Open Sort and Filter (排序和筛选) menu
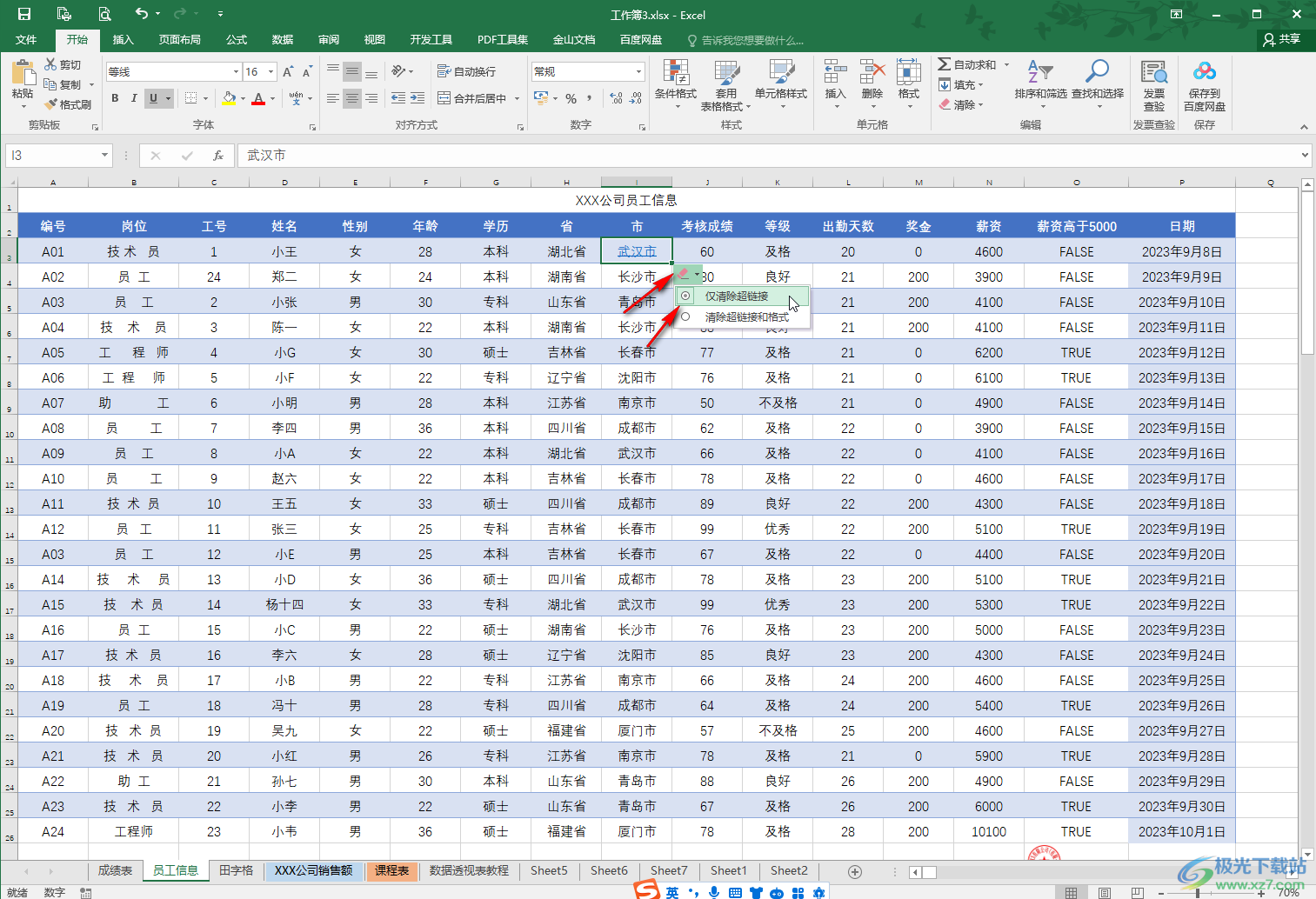The width and height of the screenshot is (1316, 899). click(x=1040, y=84)
